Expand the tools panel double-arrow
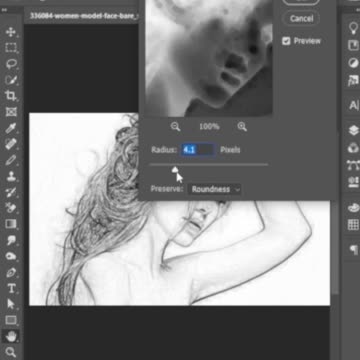The height and width of the screenshot is (360, 360). [x=5, y=10]
